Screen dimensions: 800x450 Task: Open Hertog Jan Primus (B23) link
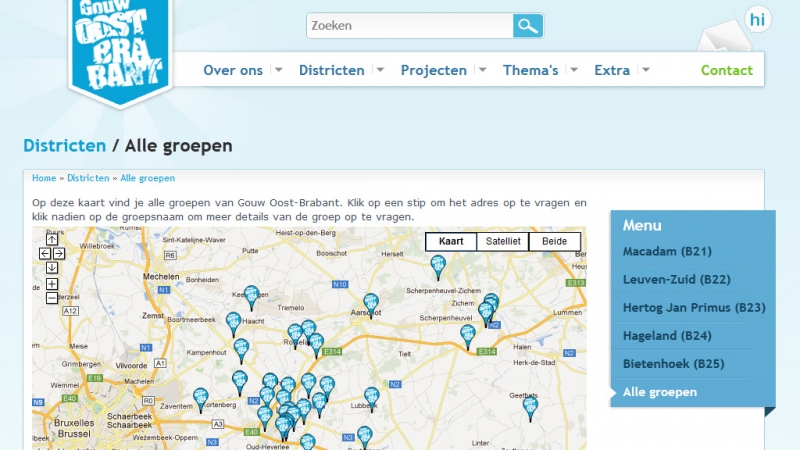click(694, 308)
